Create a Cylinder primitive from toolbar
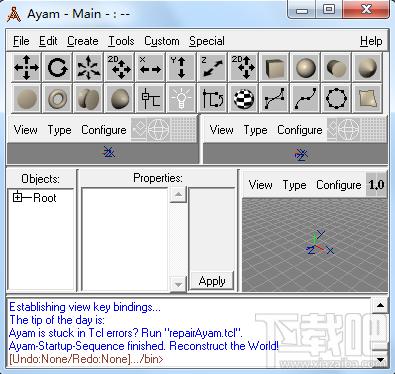The height and width of the screenshot is (374, 395). [336, 67]
